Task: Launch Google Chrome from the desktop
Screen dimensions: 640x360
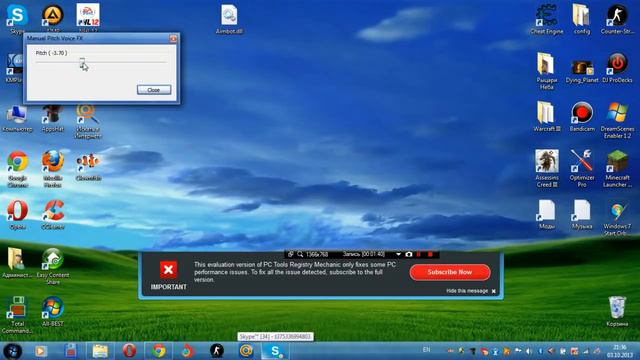Action: [17, 169]
